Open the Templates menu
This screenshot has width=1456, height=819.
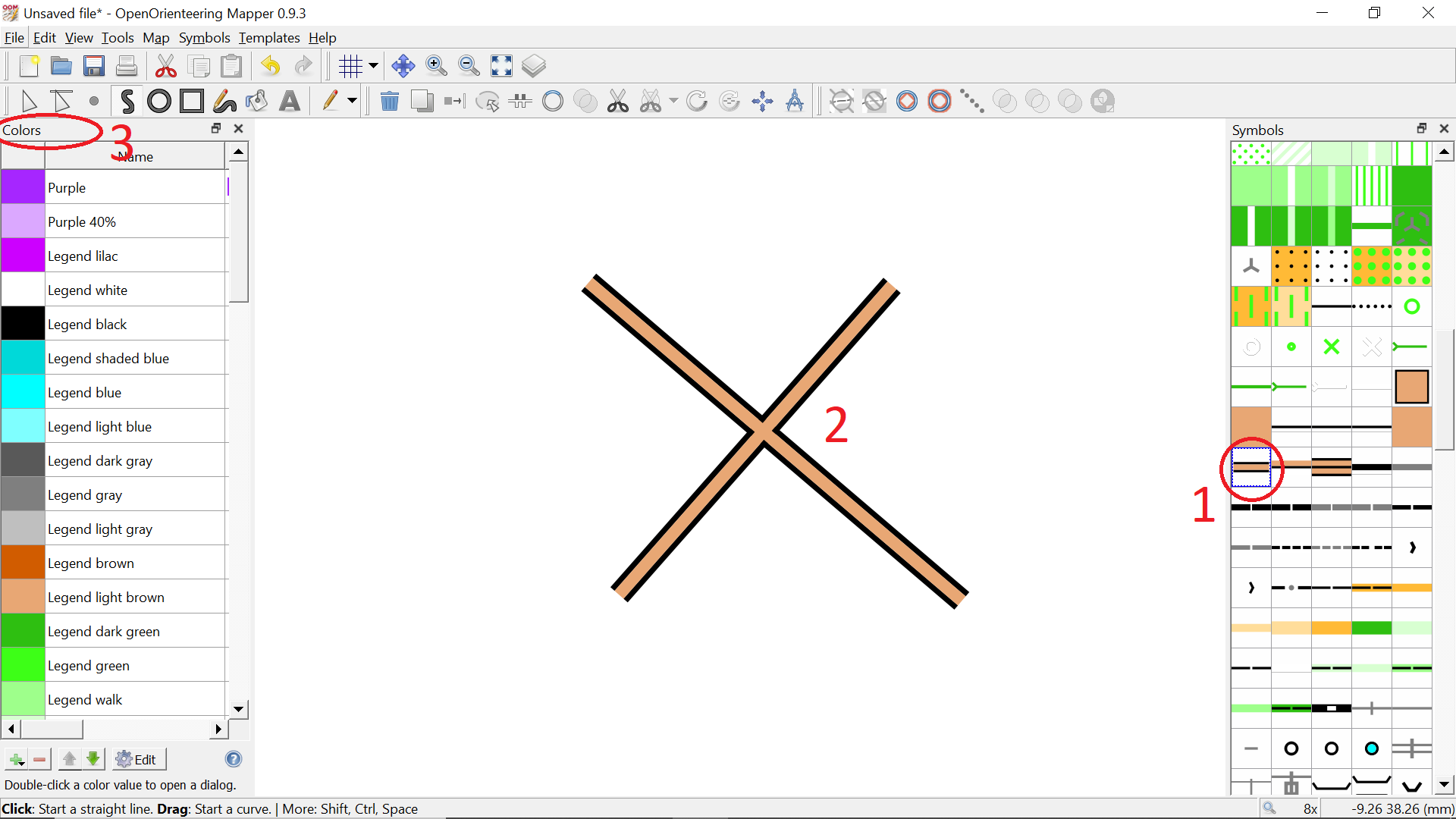pos(269,38)
